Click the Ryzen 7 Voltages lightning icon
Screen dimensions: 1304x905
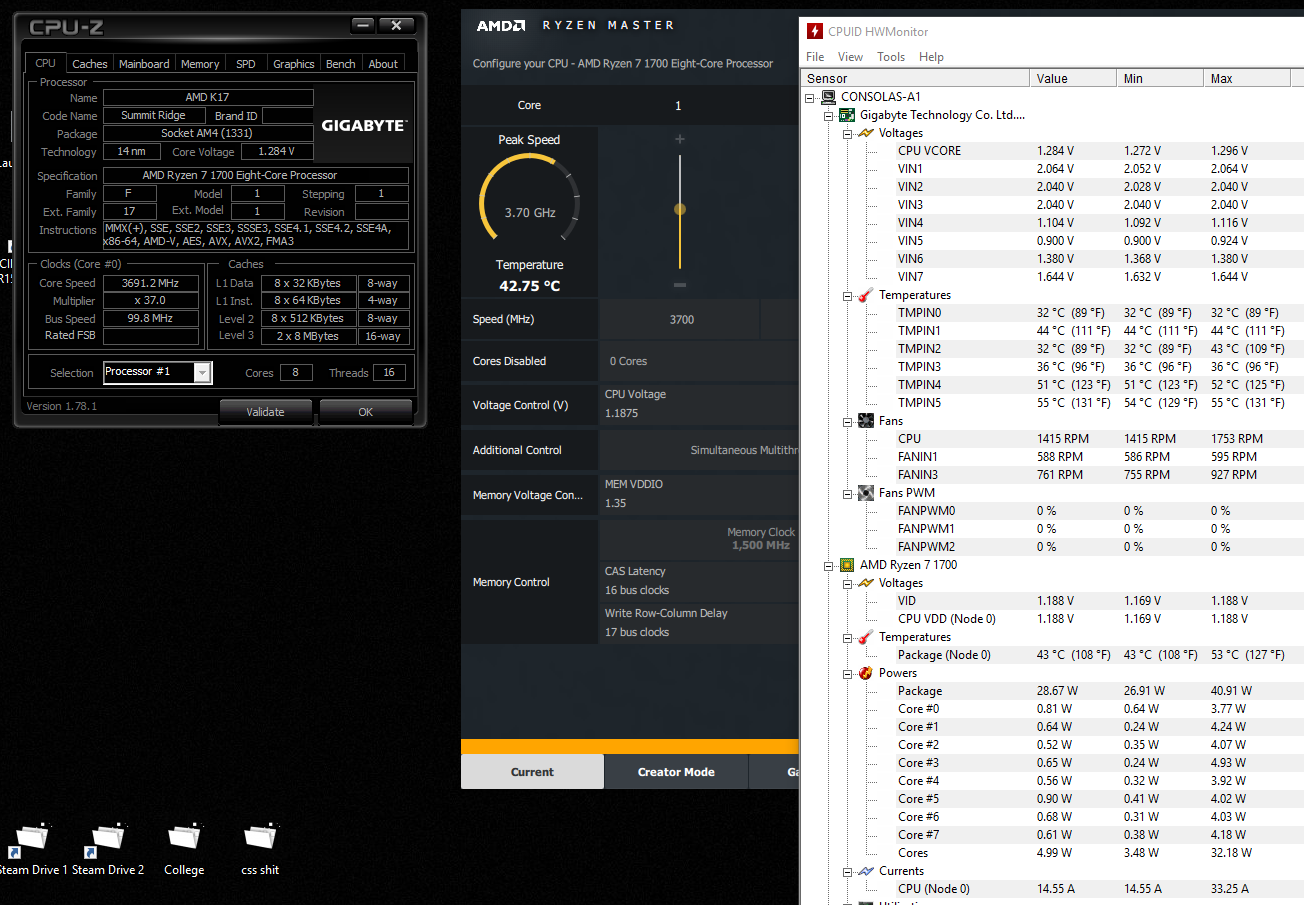[865, 583]
